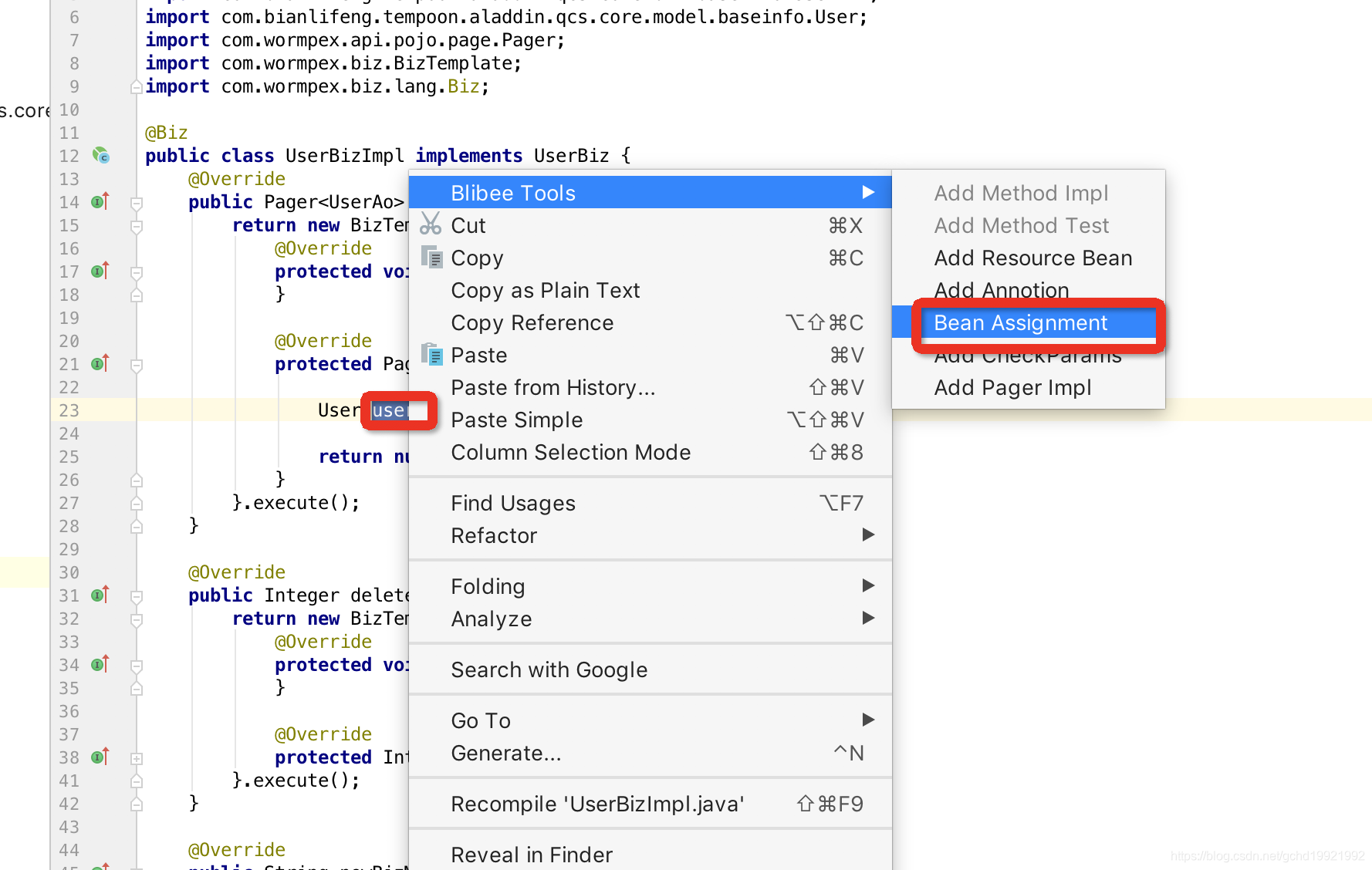Select Paste from History option
This screenshot has height=870, width=1372.
(650, 387)
